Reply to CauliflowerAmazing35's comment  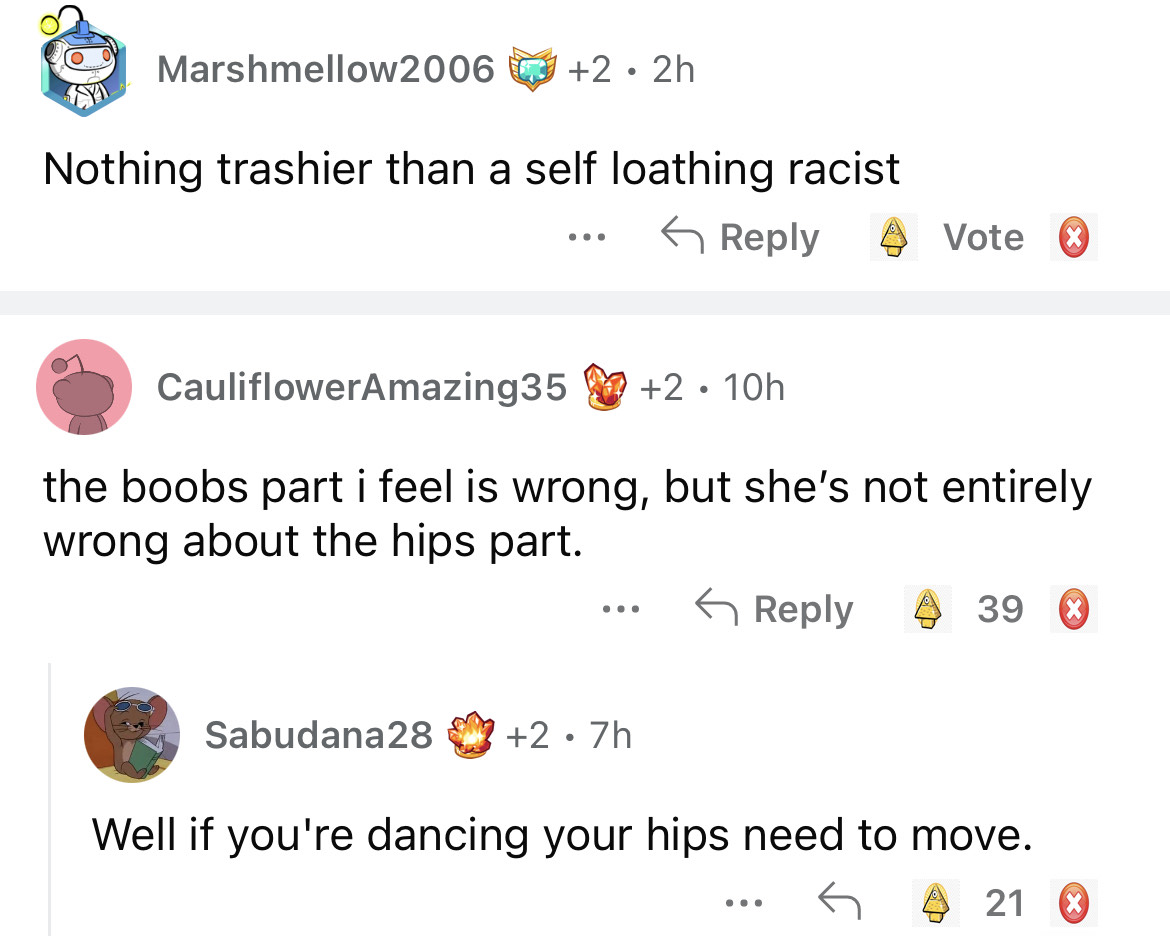coord(774,609)
